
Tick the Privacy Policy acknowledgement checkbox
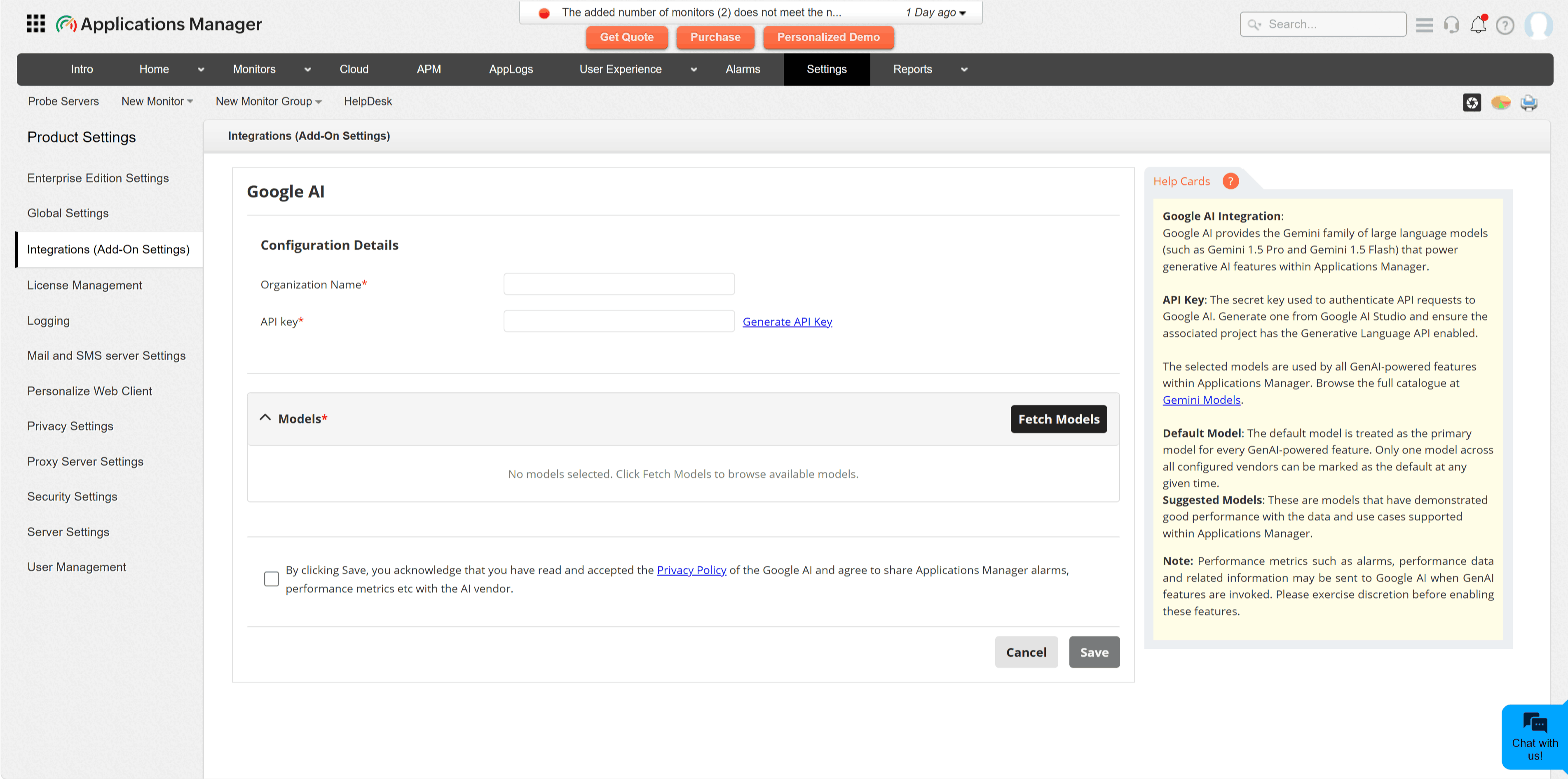point(272,578)
